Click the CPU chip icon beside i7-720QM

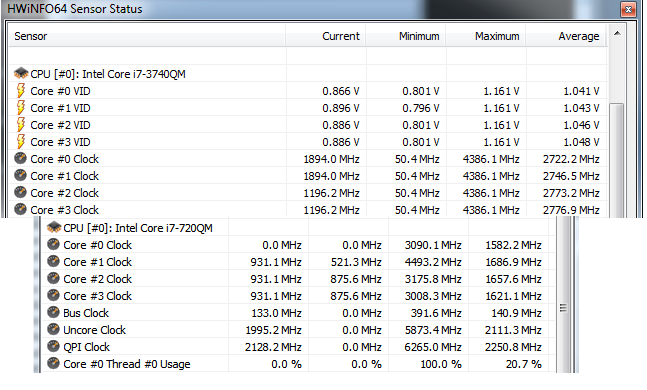click(x=54, y=227)
